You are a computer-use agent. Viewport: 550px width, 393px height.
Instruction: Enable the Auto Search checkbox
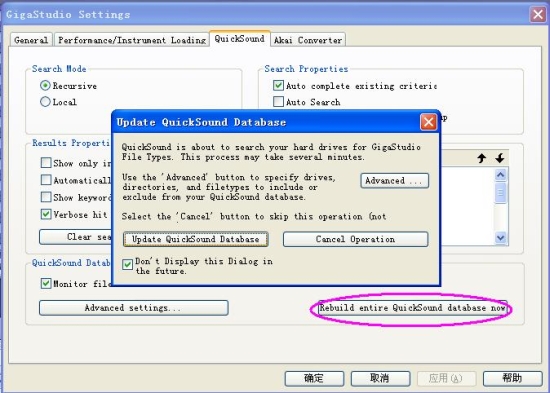tap(278, 102)
